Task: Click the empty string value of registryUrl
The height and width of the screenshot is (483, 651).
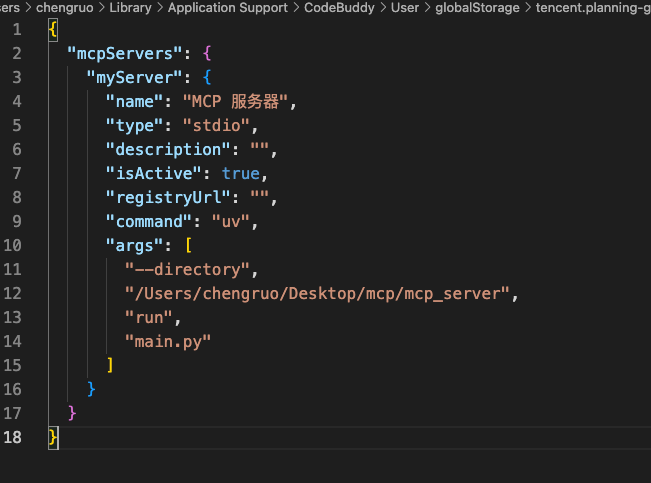Action: [259, 194]
